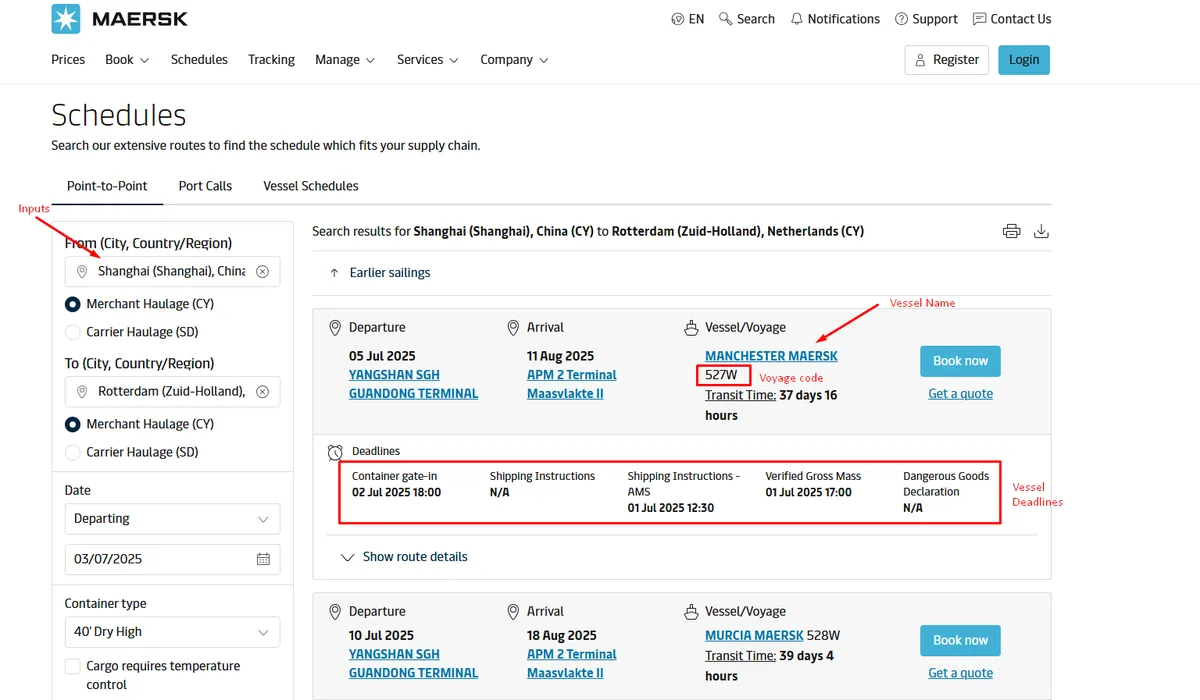Screen dimensions: 1200x700
Task: Click the printer icon above search results
Action: (1011, 231)
